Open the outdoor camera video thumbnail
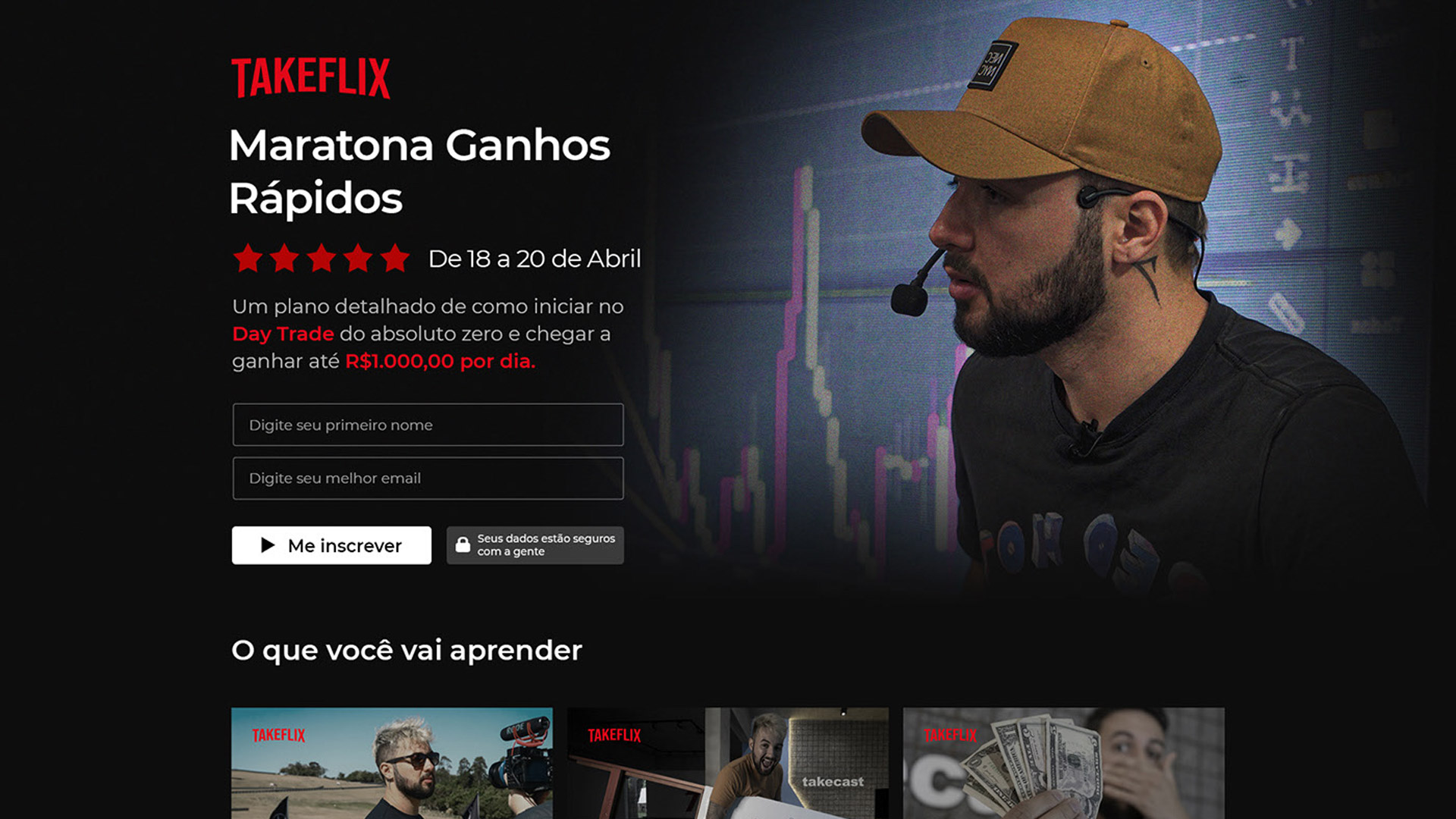 [392, 763]
